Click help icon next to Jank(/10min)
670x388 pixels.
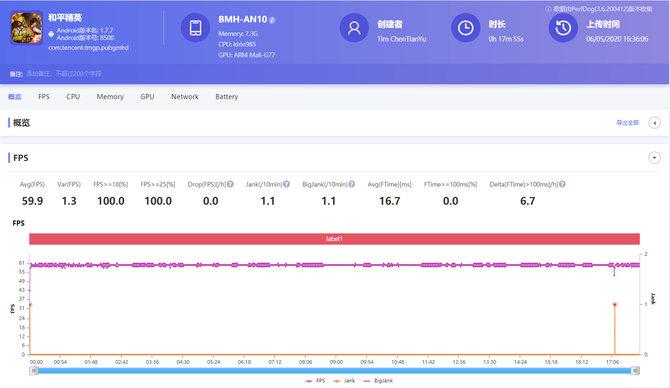tap(286, 184)
